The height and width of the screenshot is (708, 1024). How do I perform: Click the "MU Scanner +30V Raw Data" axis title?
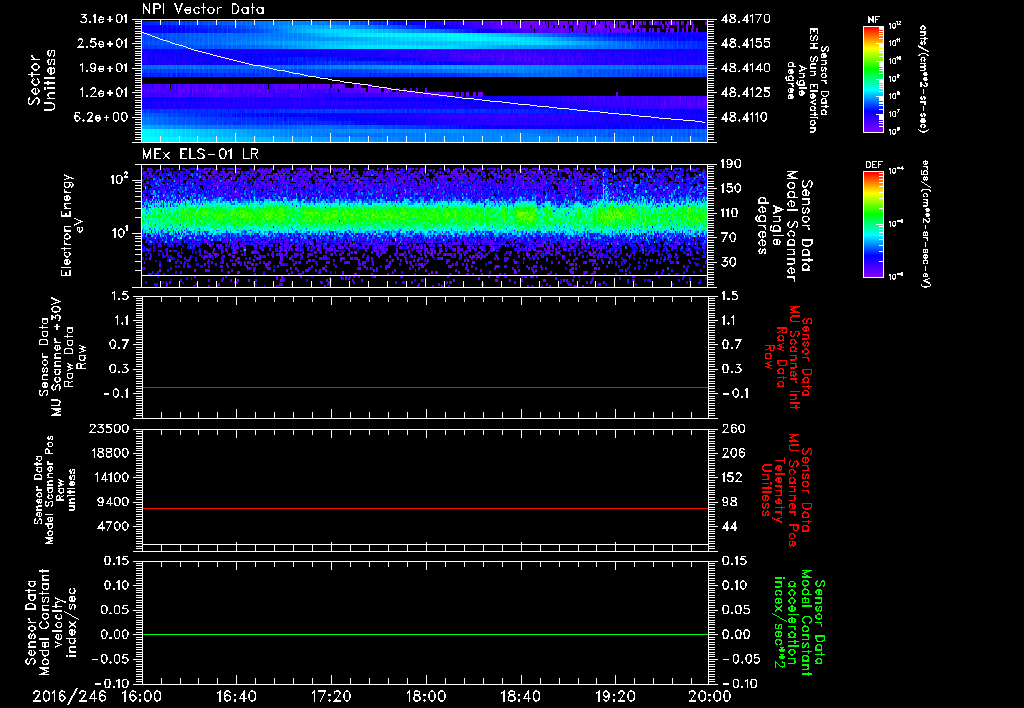tap(62, 357)
